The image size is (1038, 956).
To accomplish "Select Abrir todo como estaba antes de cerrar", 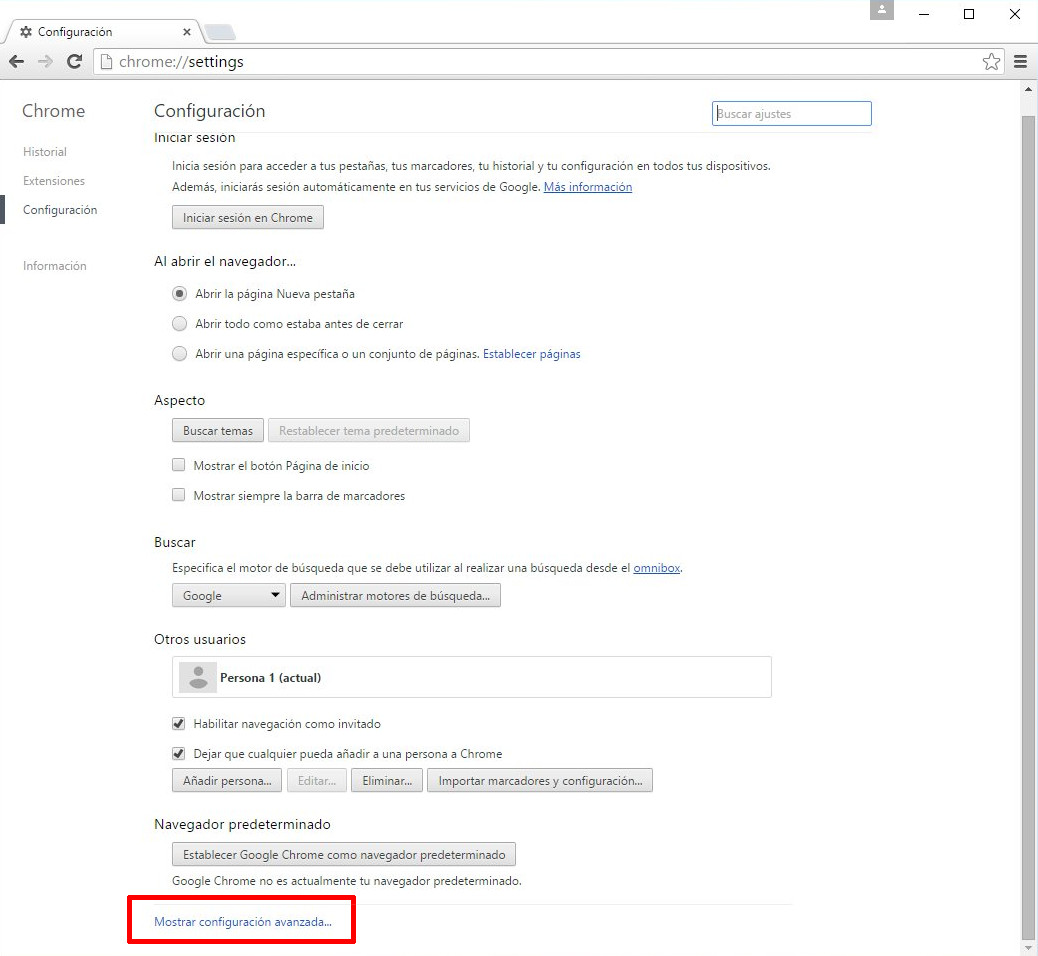I will click(179, 324).
